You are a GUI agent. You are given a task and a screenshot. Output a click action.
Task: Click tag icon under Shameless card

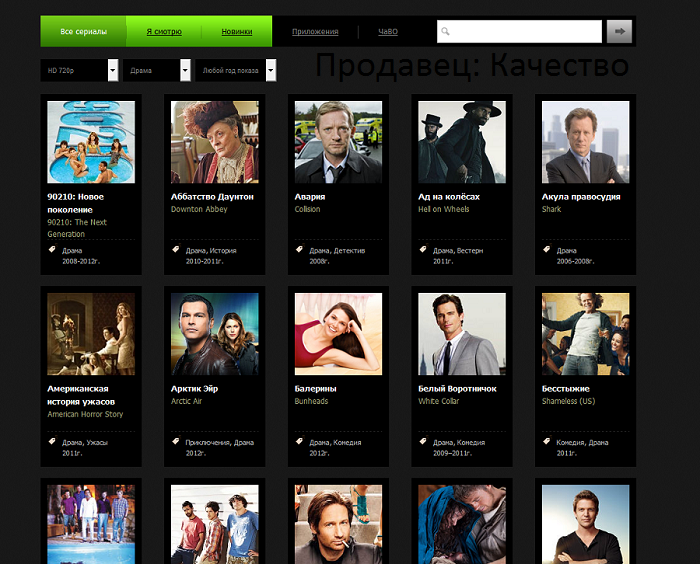tap(547, 441)
